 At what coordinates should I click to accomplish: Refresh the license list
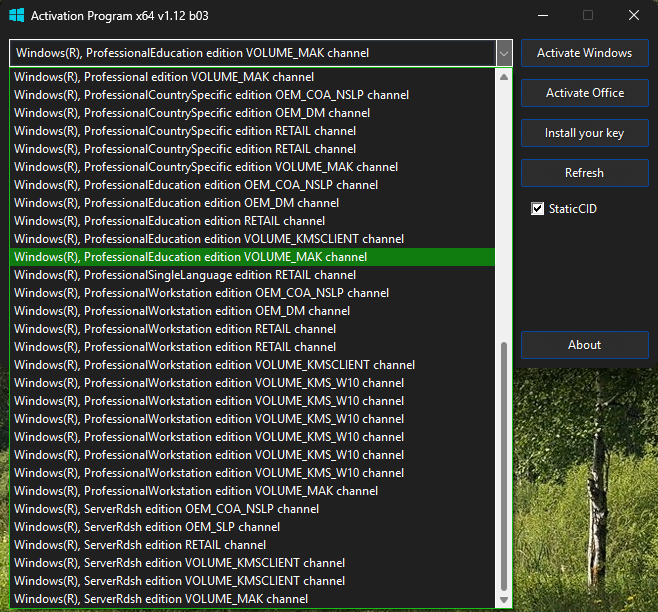pos(585,173)
